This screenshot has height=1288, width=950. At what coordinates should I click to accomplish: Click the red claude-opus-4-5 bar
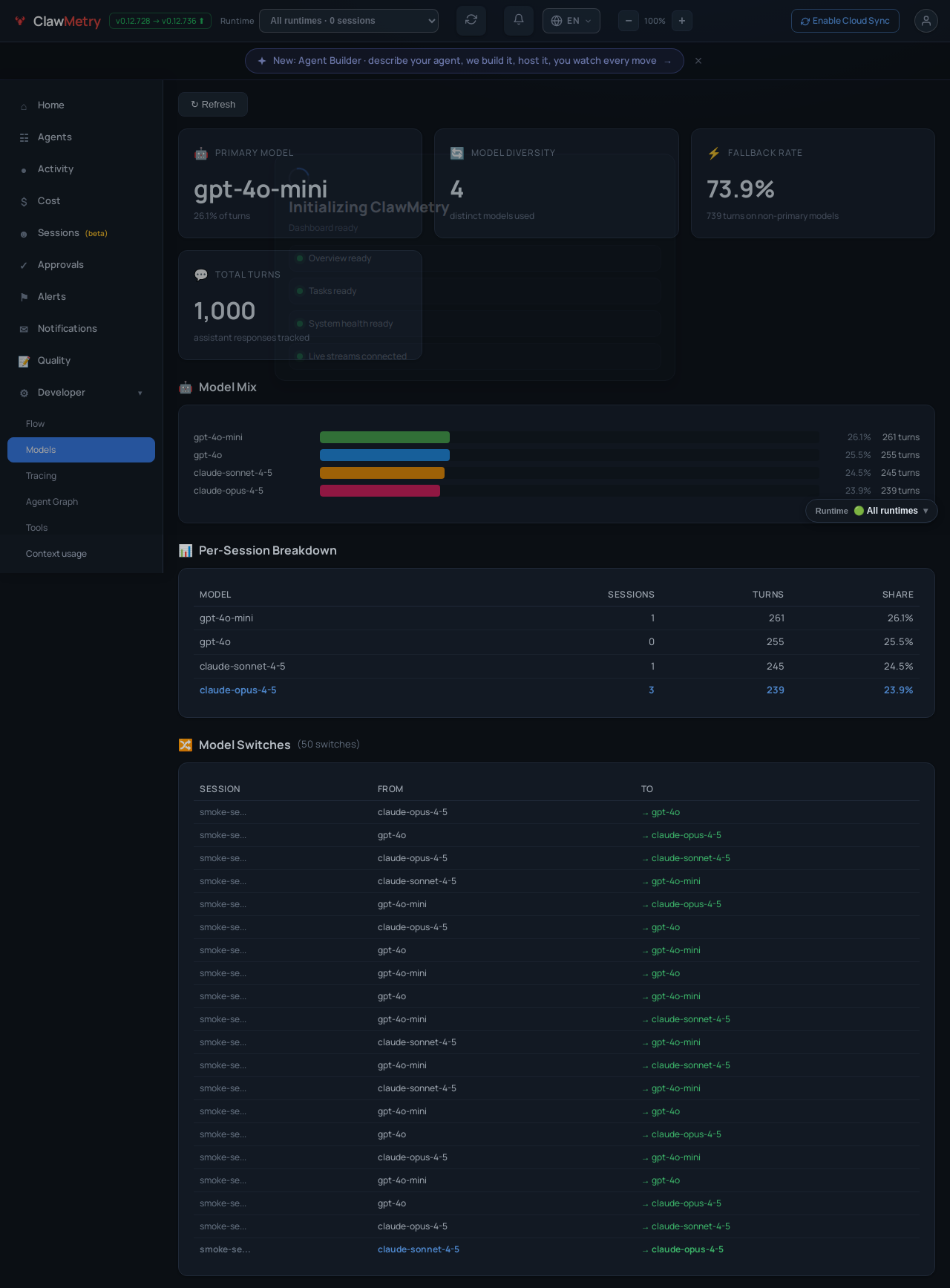pos(380,491)
